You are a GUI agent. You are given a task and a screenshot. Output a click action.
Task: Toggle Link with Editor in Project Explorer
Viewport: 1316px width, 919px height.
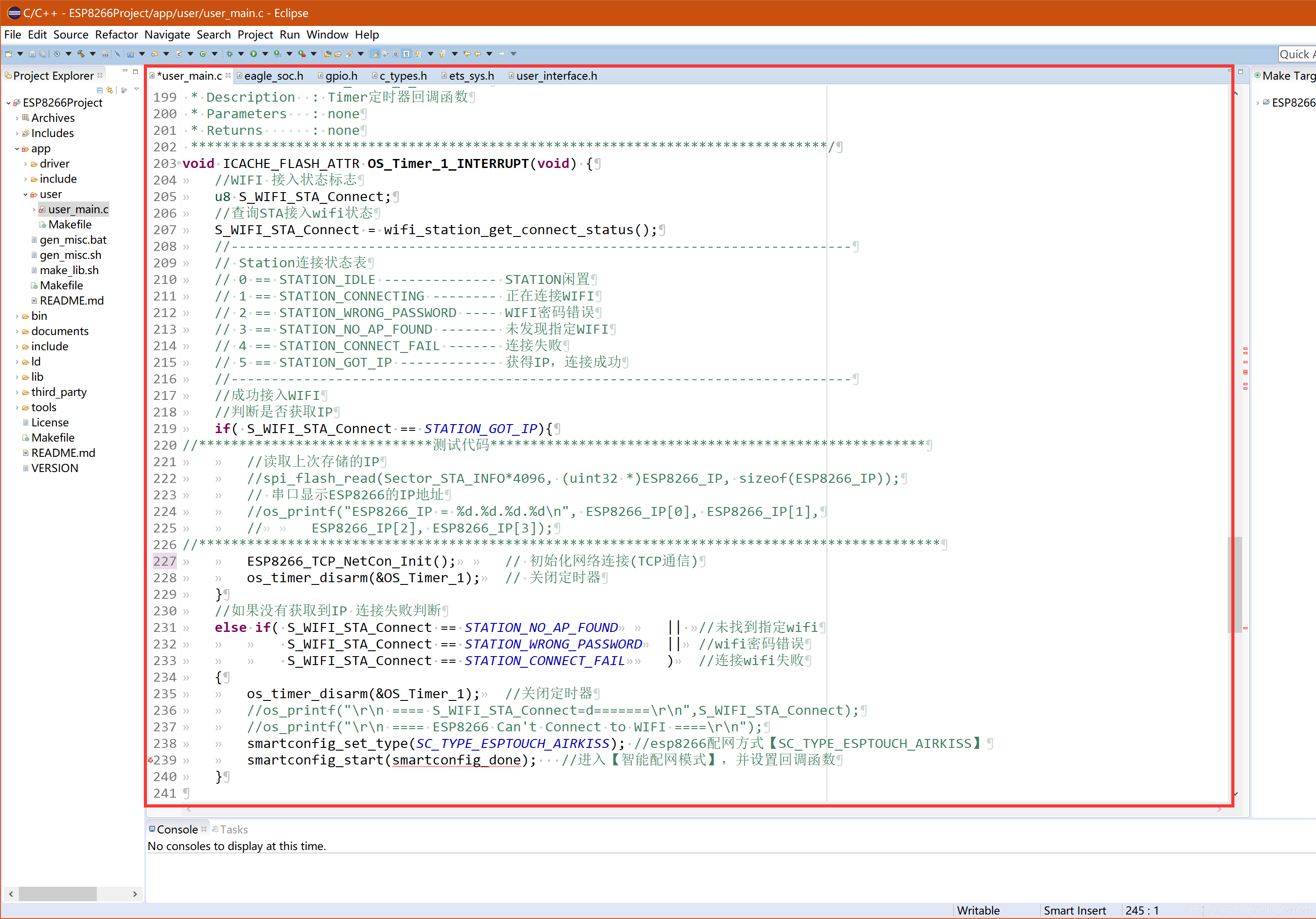pos(110,90)
